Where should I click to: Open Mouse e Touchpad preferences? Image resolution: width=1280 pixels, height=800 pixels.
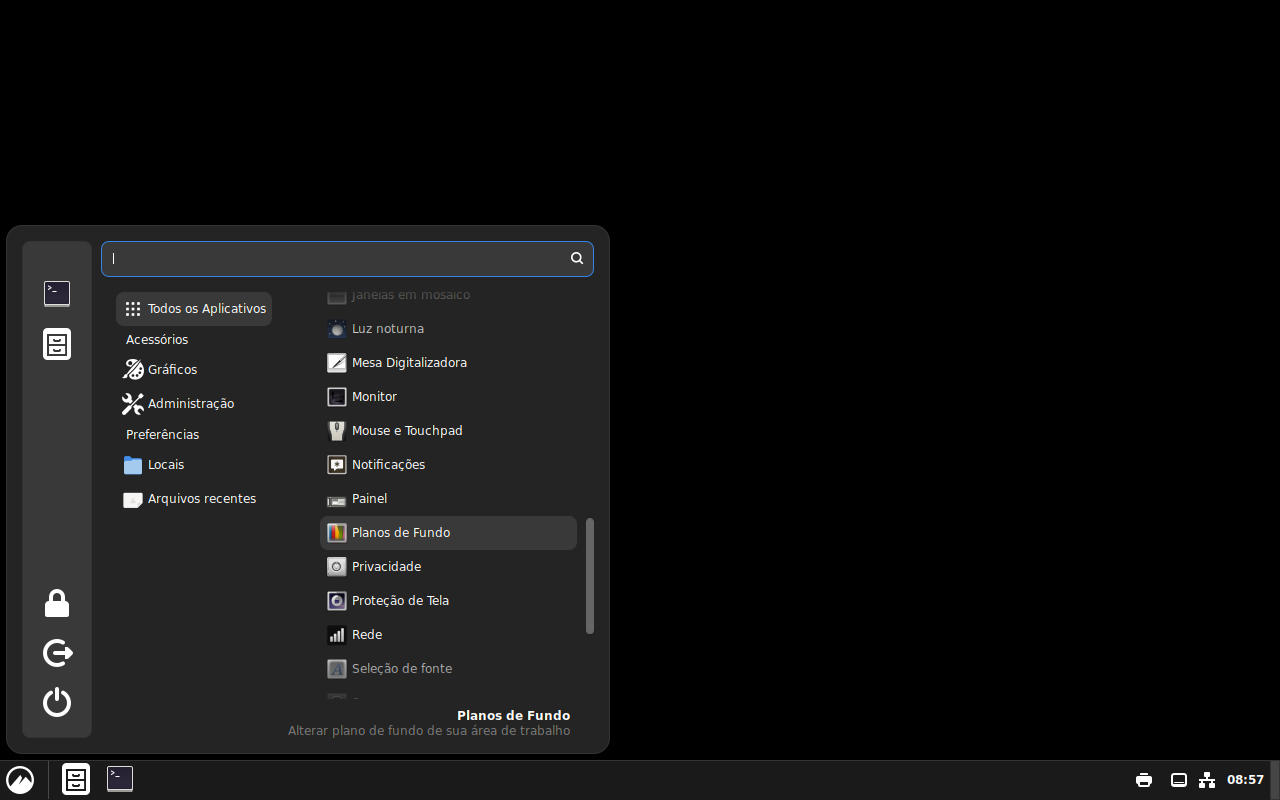(406, 431)
